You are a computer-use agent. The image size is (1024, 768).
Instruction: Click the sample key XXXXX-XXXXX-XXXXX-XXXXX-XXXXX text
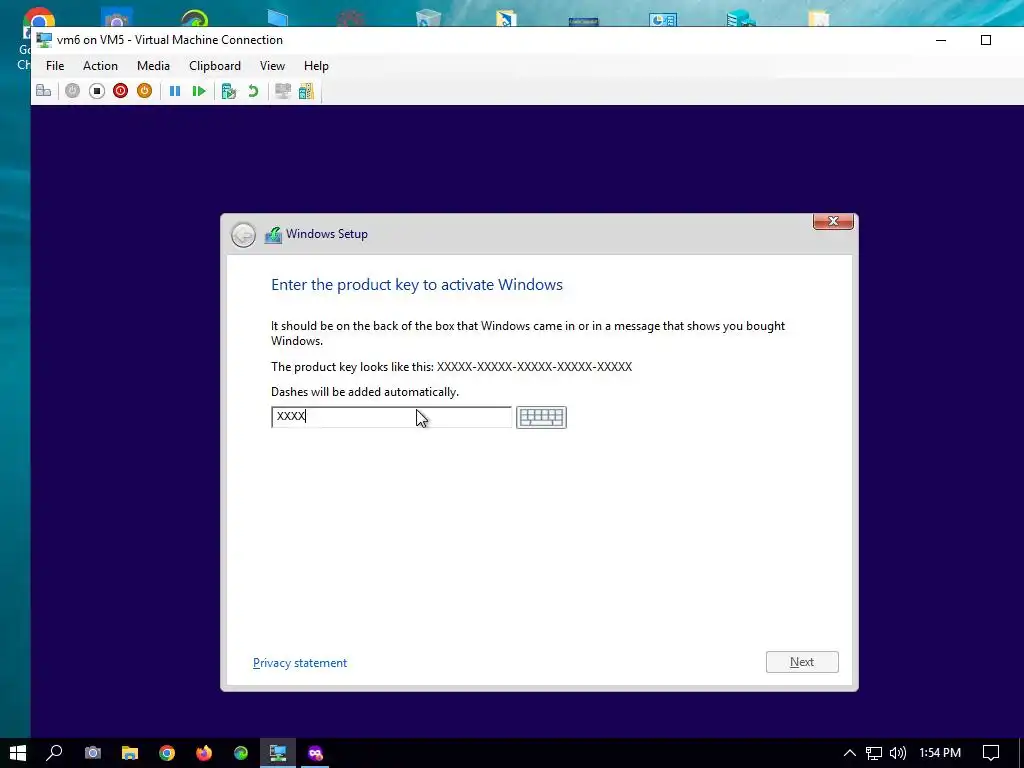click(534, 367)
